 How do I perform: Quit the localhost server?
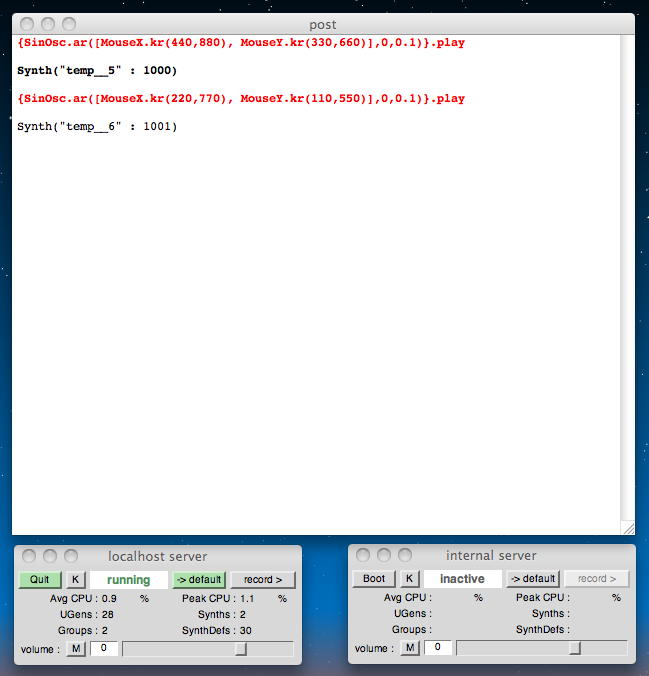[40, 579]
